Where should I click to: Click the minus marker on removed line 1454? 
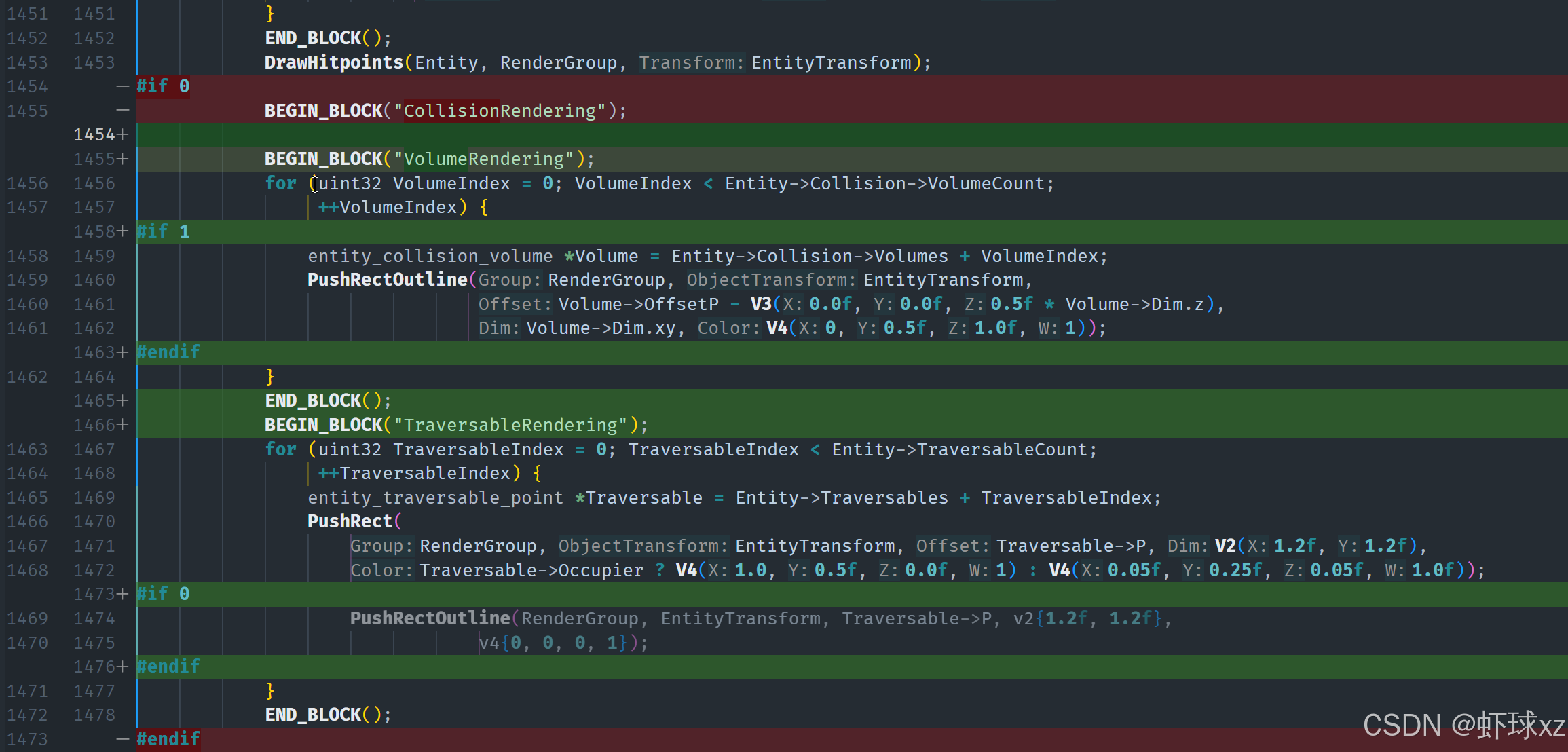coord(122,86)
